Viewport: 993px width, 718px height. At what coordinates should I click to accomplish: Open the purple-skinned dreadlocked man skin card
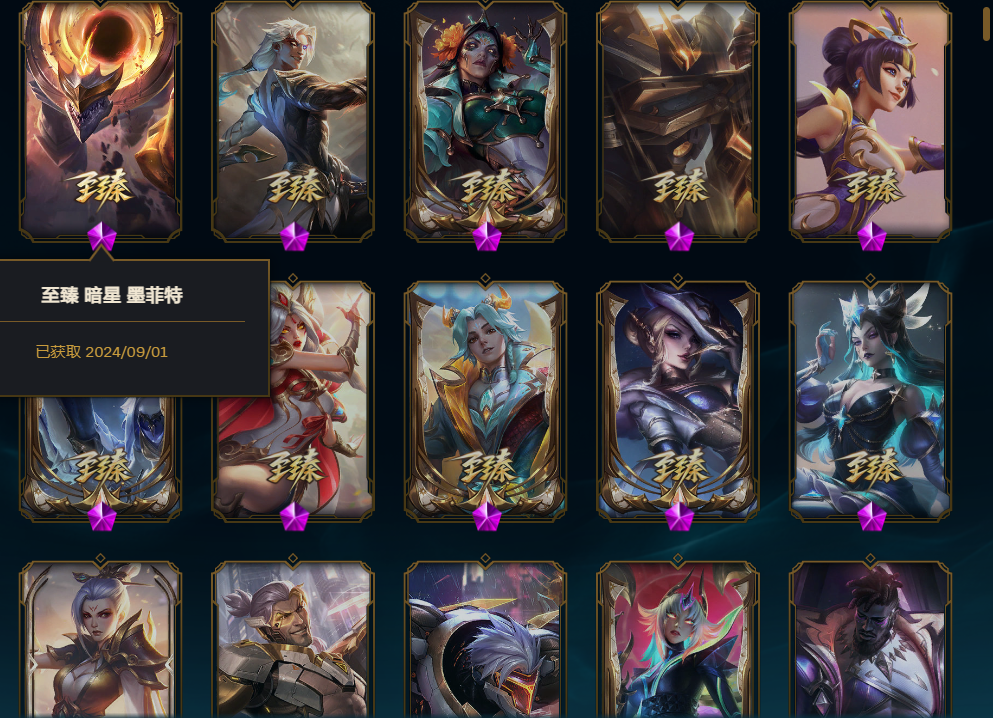pyautogui.click(x=871, y=639)
